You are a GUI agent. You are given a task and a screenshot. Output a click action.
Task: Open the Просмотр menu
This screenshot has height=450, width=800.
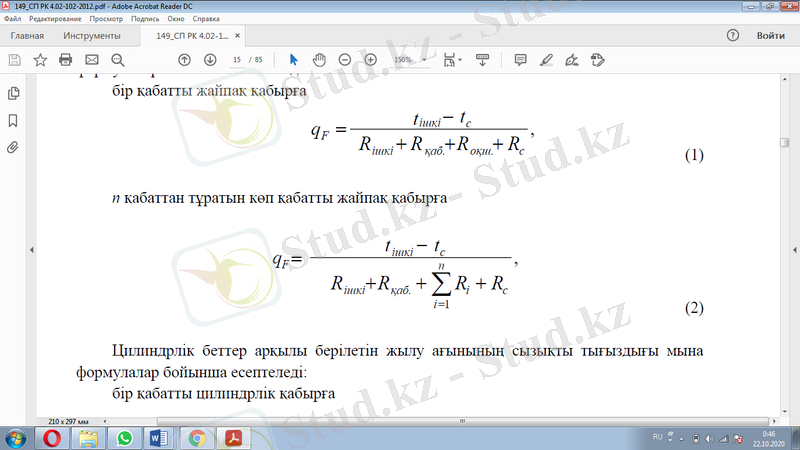coord(106,19)
